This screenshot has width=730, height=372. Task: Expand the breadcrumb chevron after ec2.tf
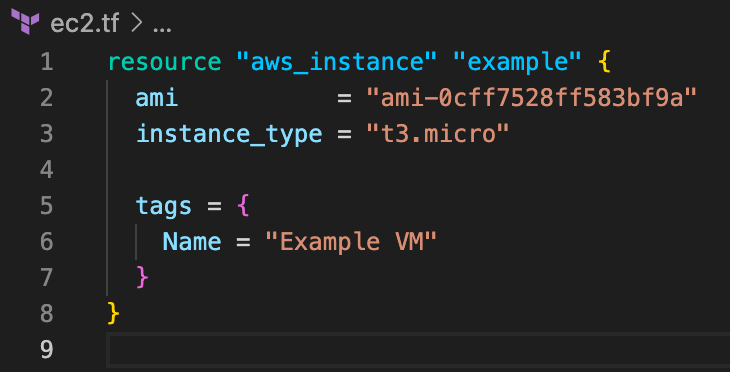pyautogui.click(x=136, y=24)
